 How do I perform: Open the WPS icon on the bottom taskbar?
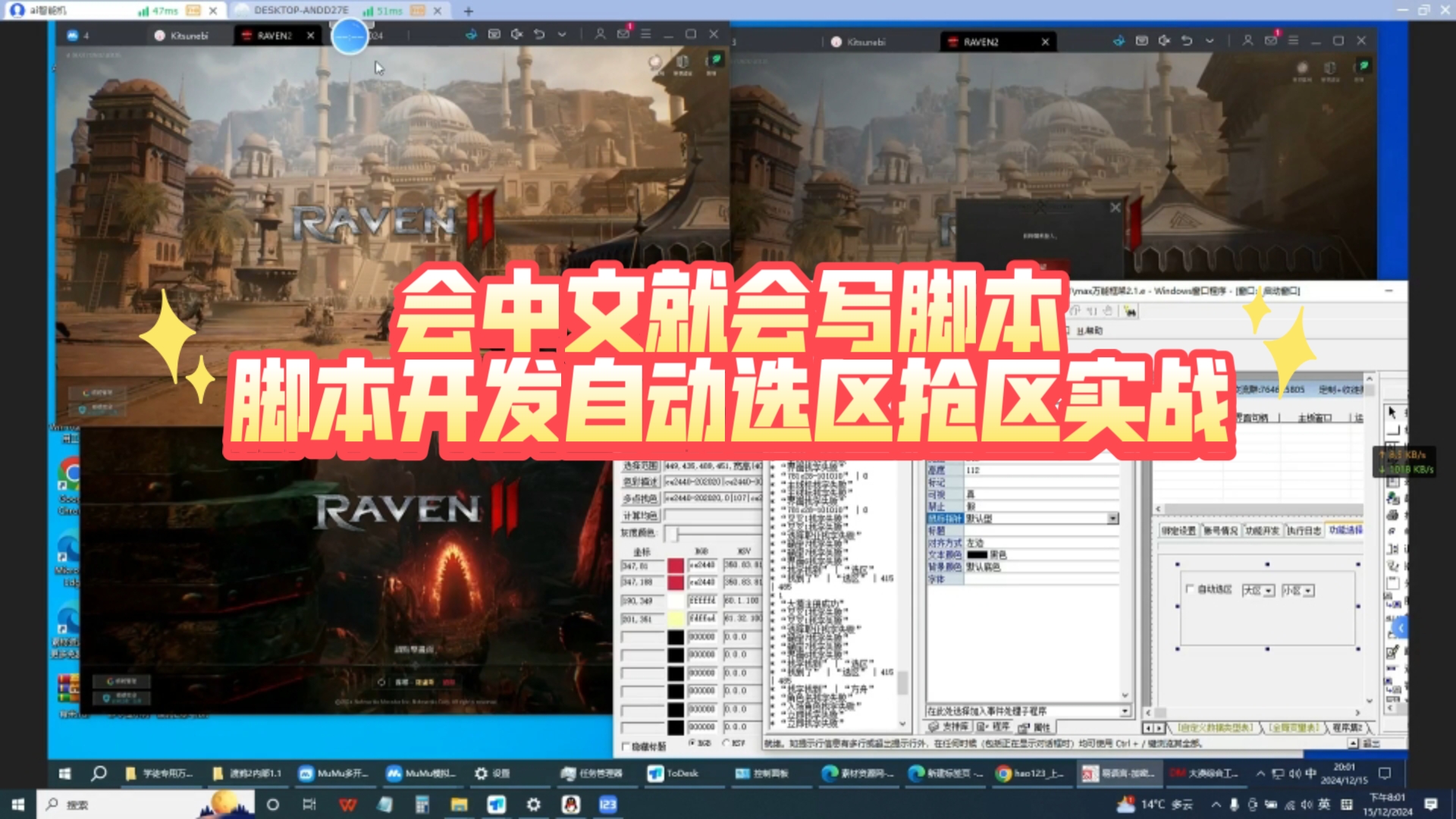tap(347, 805)
